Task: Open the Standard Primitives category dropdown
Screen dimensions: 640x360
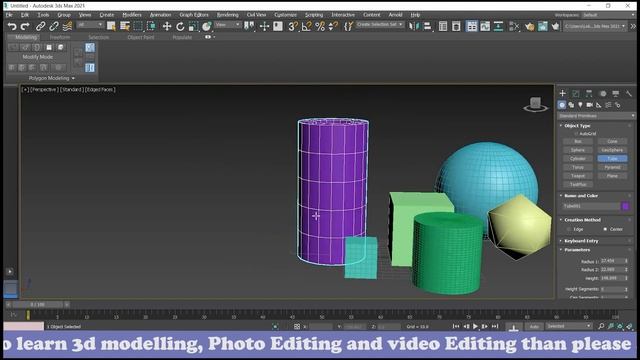Action: tap(596, 116)
